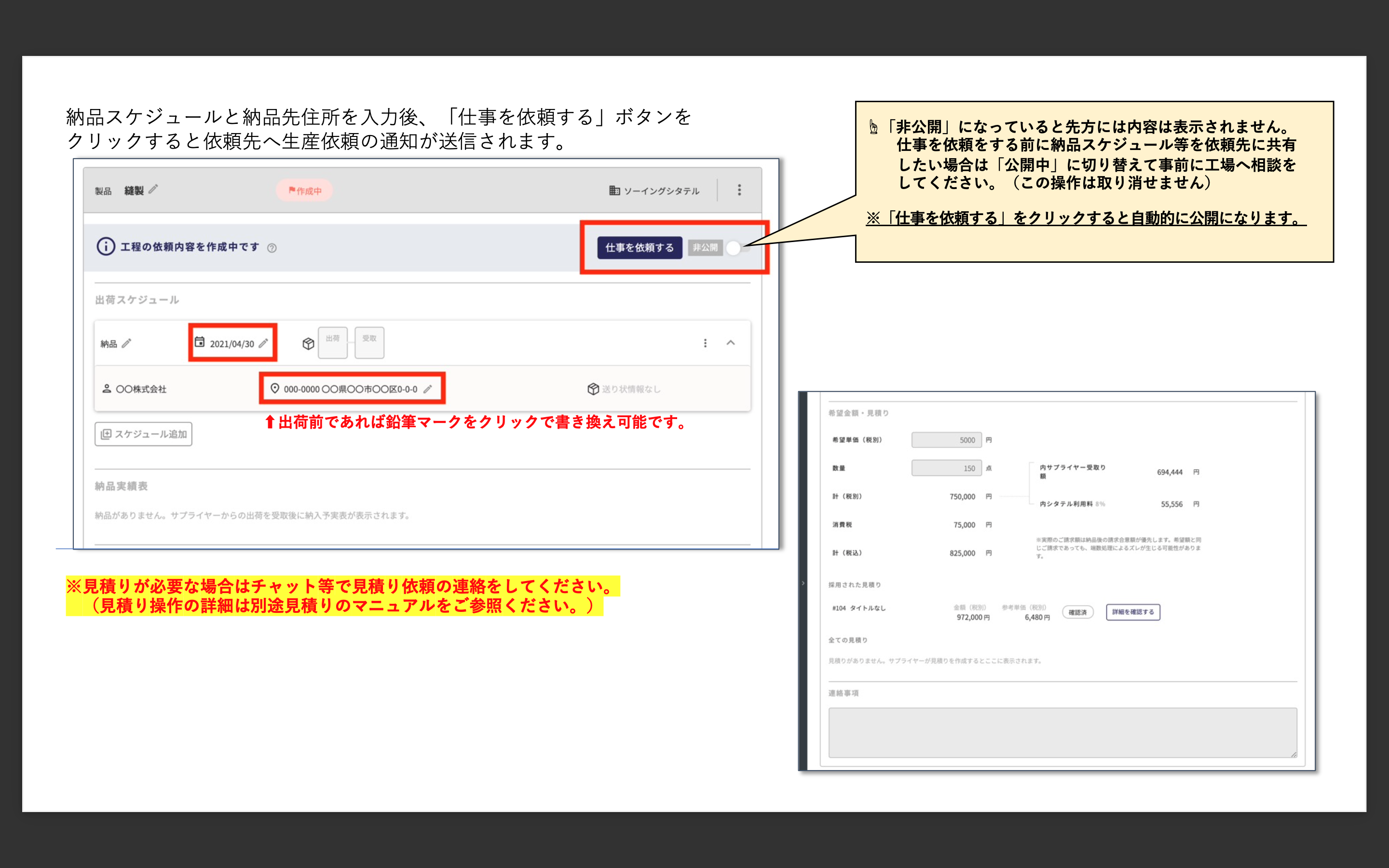Click the pencil icon after the delivery address
Viewport: 1389px width, 868px height.
(428, 389)
